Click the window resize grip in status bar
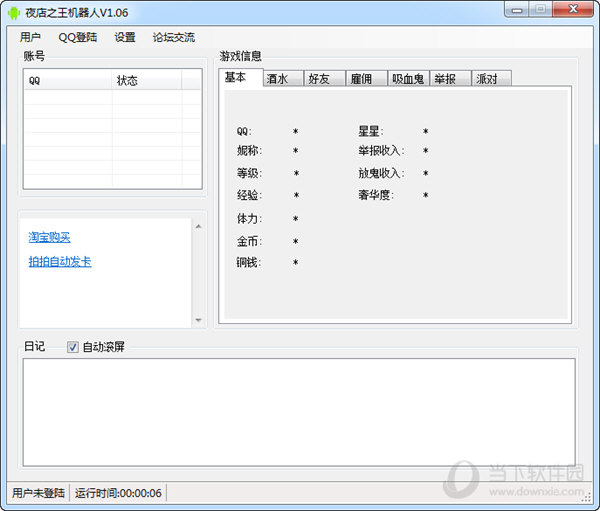 pos(586,497)
